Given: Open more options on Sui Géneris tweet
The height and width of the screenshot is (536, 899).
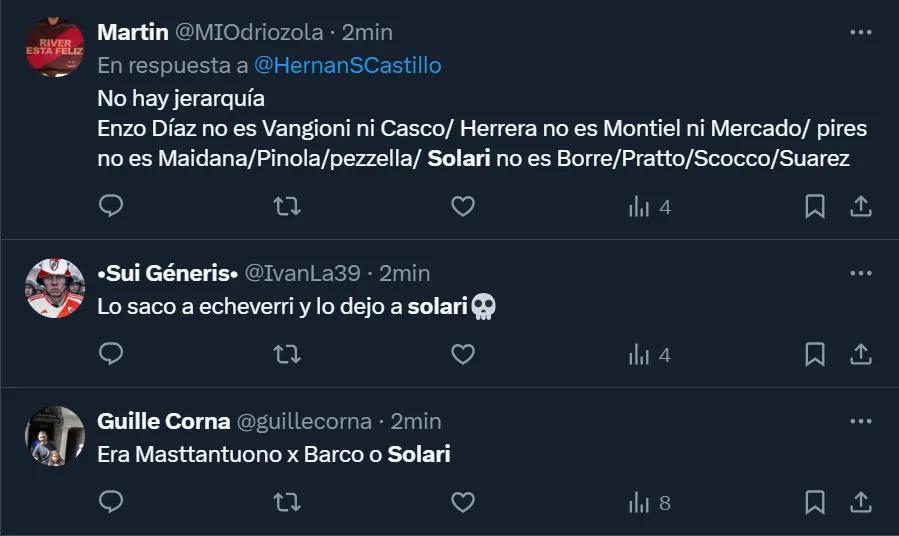Looking at the screenshot, I should [x=860, y=272].
